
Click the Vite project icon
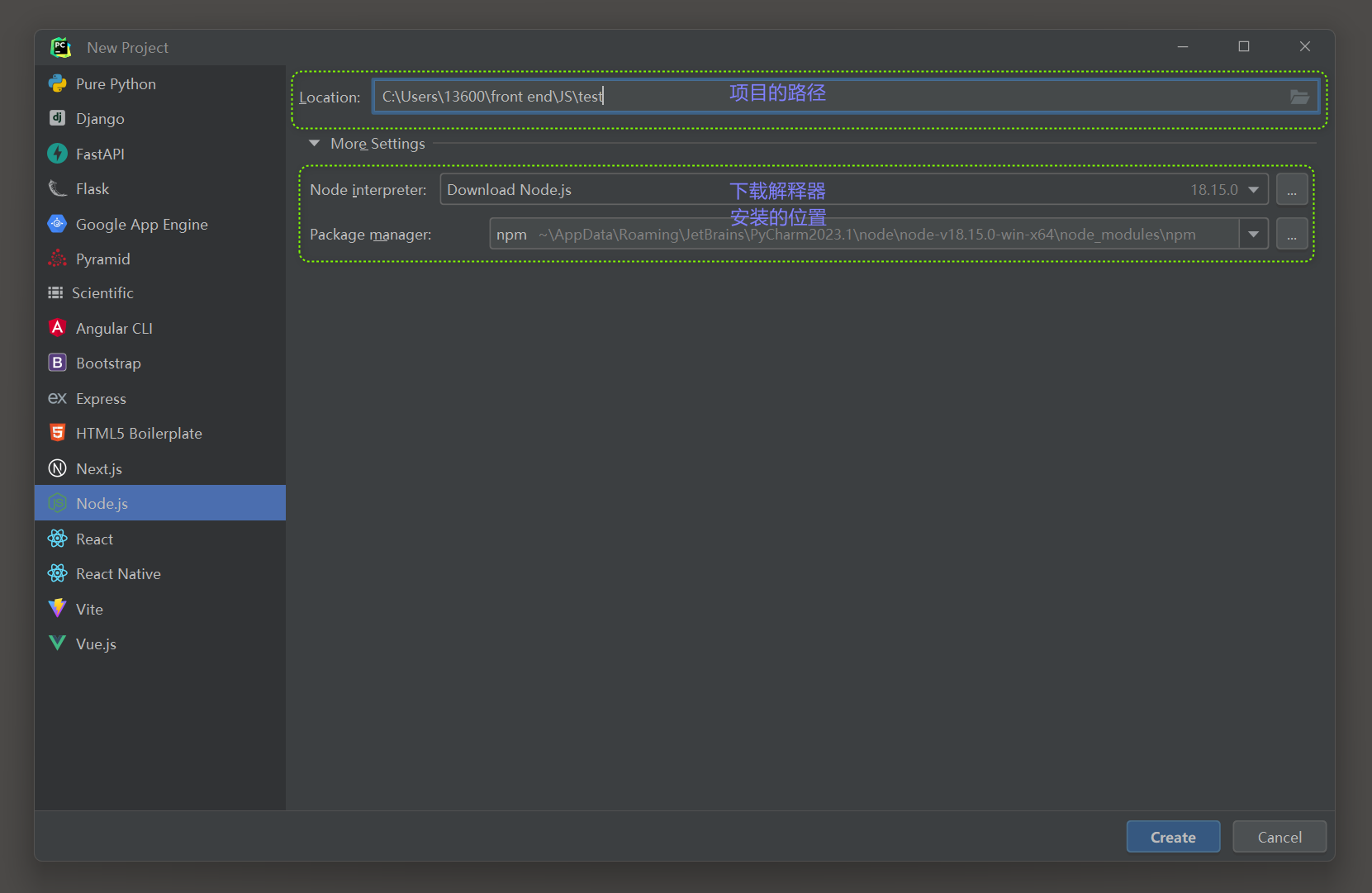pyautogui.click(x=57, y=609)
